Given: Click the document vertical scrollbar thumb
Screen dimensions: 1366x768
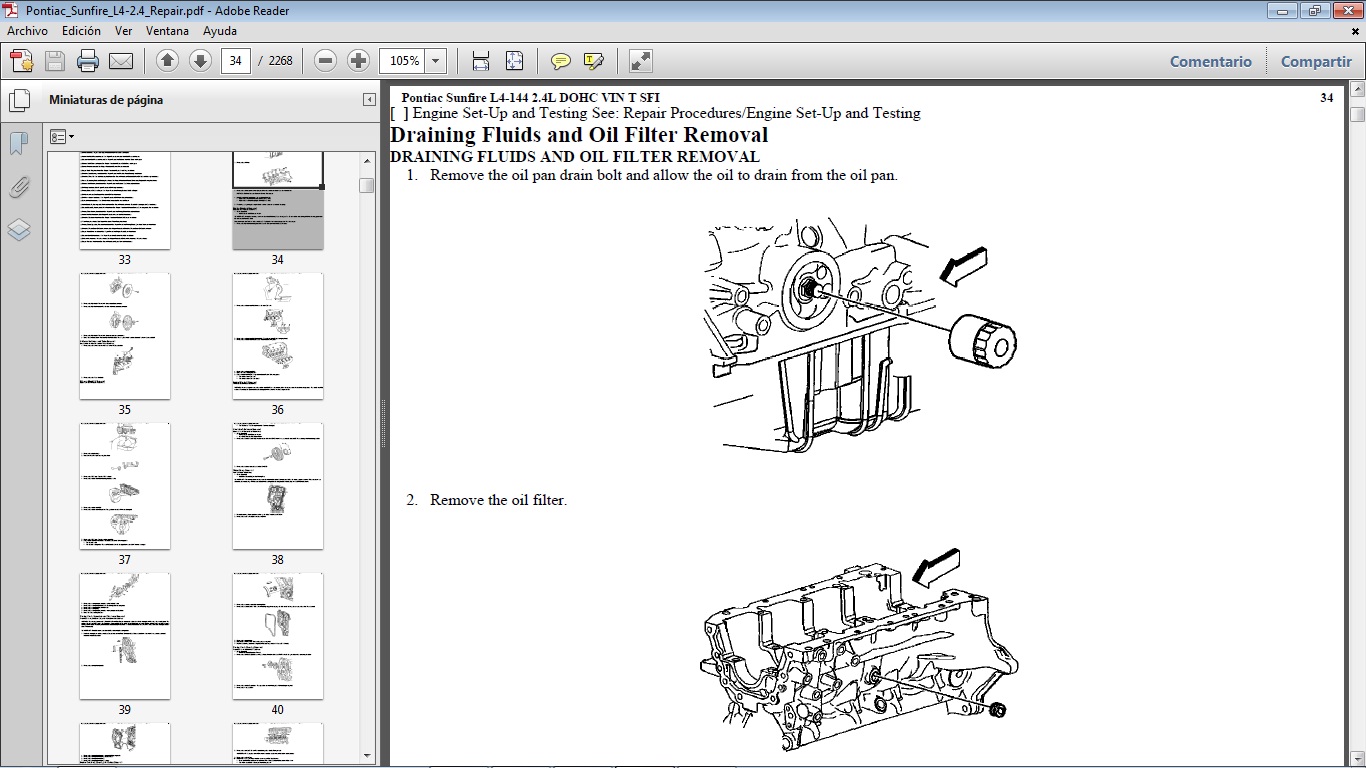Looking at the screenshot, I should 1357,115.
